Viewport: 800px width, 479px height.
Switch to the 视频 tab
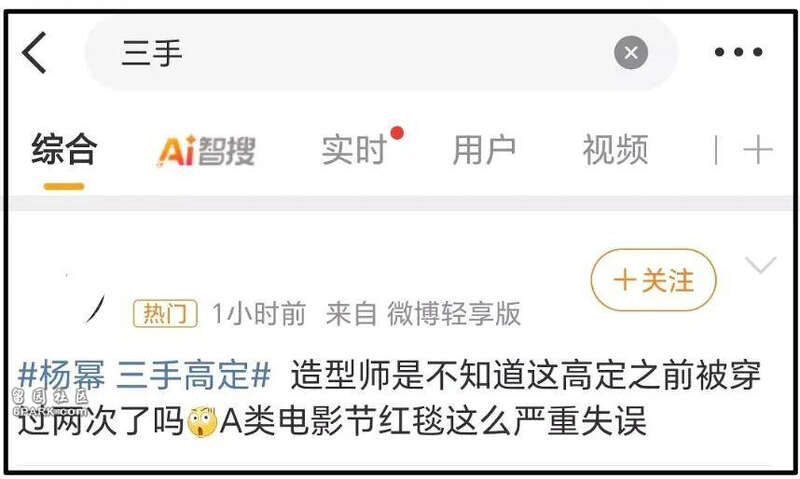click(615, 150)
